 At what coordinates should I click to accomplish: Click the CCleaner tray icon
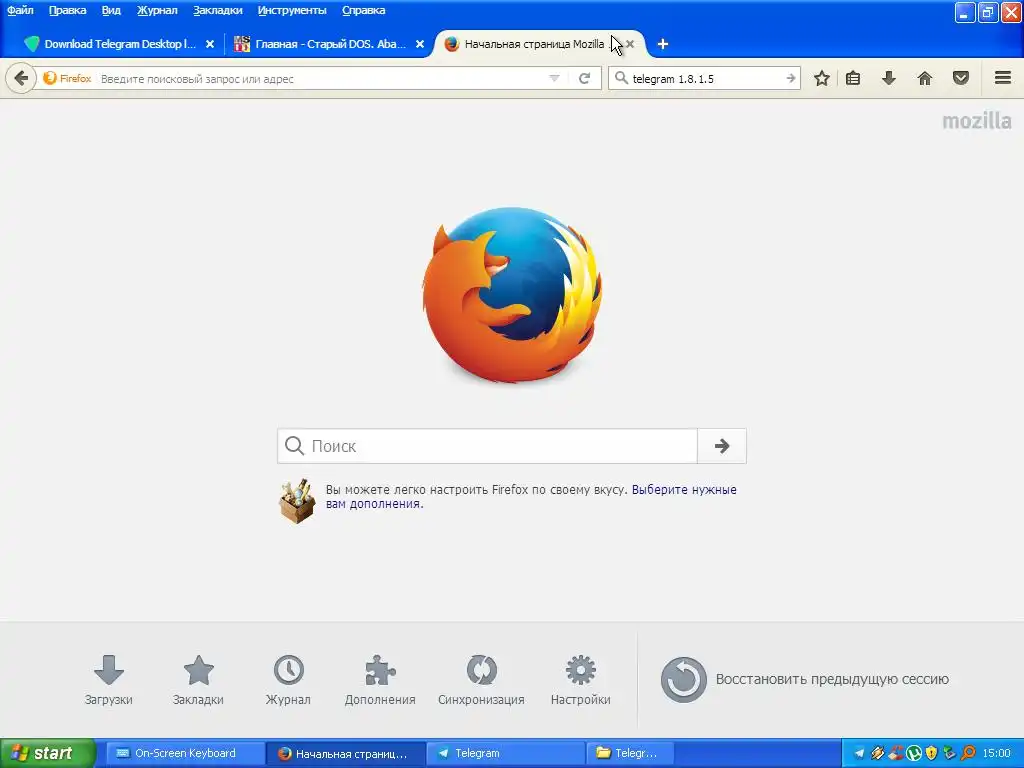(895, 753)
